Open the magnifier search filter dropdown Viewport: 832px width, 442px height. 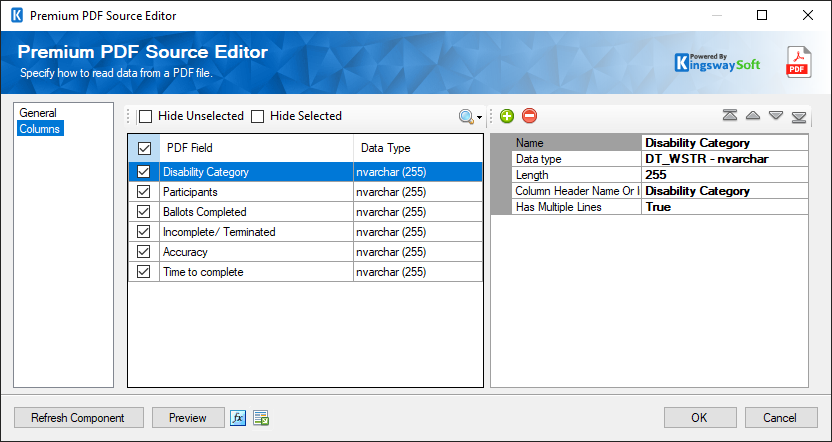(x=470, y=116)
